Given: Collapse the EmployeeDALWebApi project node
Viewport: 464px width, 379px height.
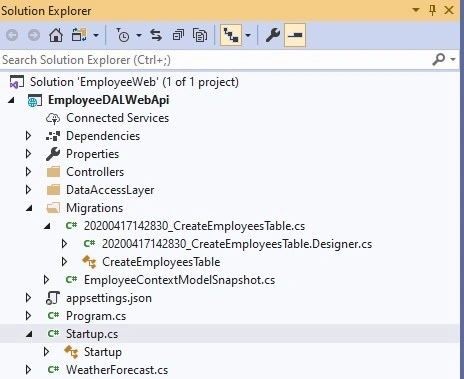Looking at the screenshot, I should point(11,100).
